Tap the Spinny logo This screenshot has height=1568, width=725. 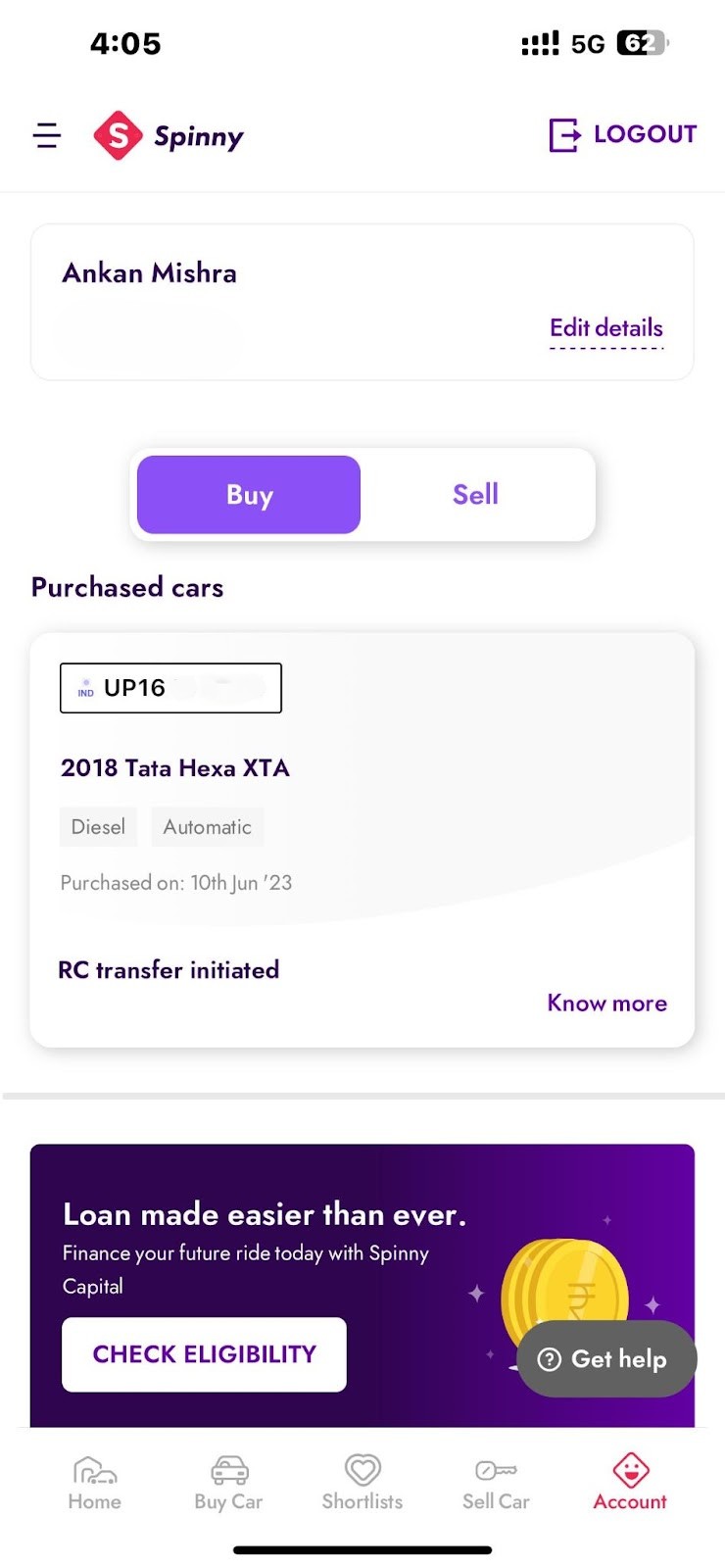169,135
